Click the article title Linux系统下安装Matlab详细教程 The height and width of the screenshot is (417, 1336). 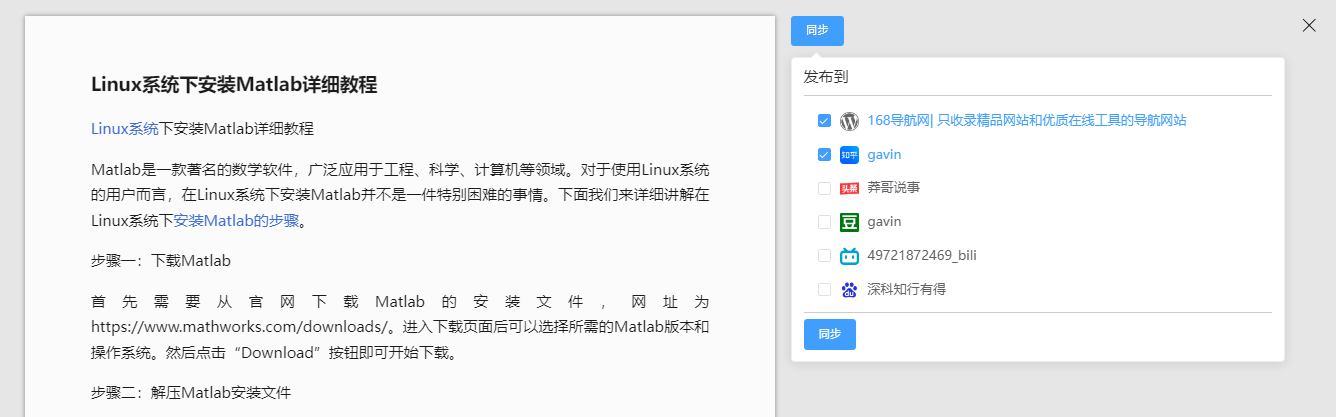pos(234,85)
